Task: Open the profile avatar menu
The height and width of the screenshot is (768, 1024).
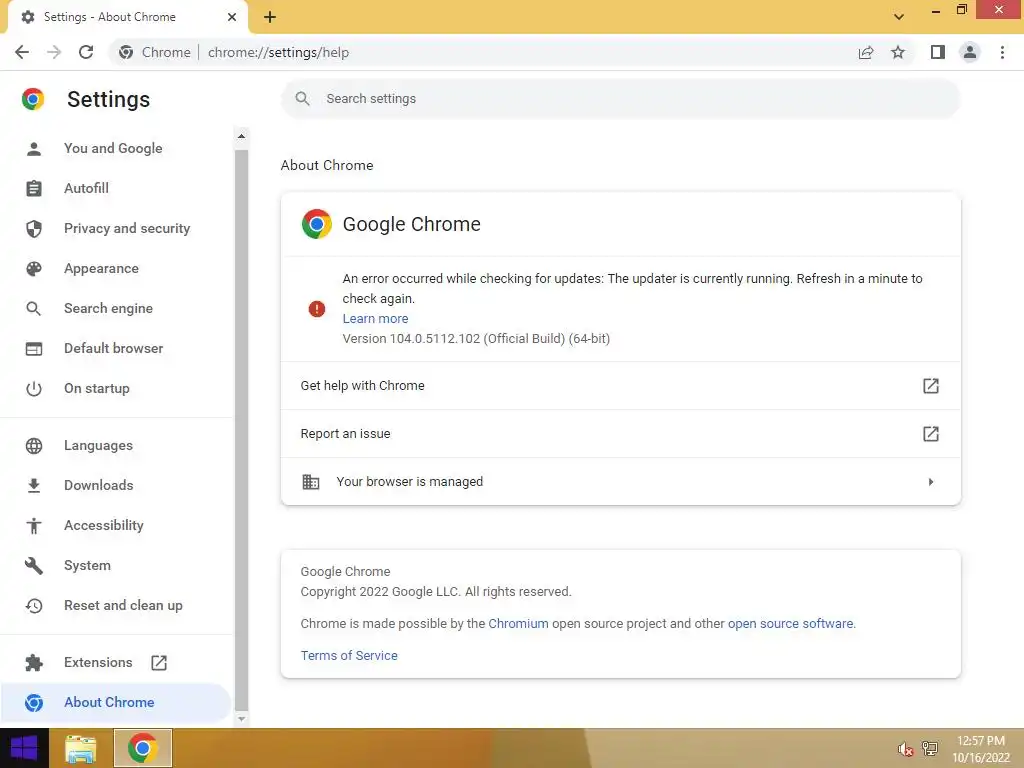Action: [970, 52]
